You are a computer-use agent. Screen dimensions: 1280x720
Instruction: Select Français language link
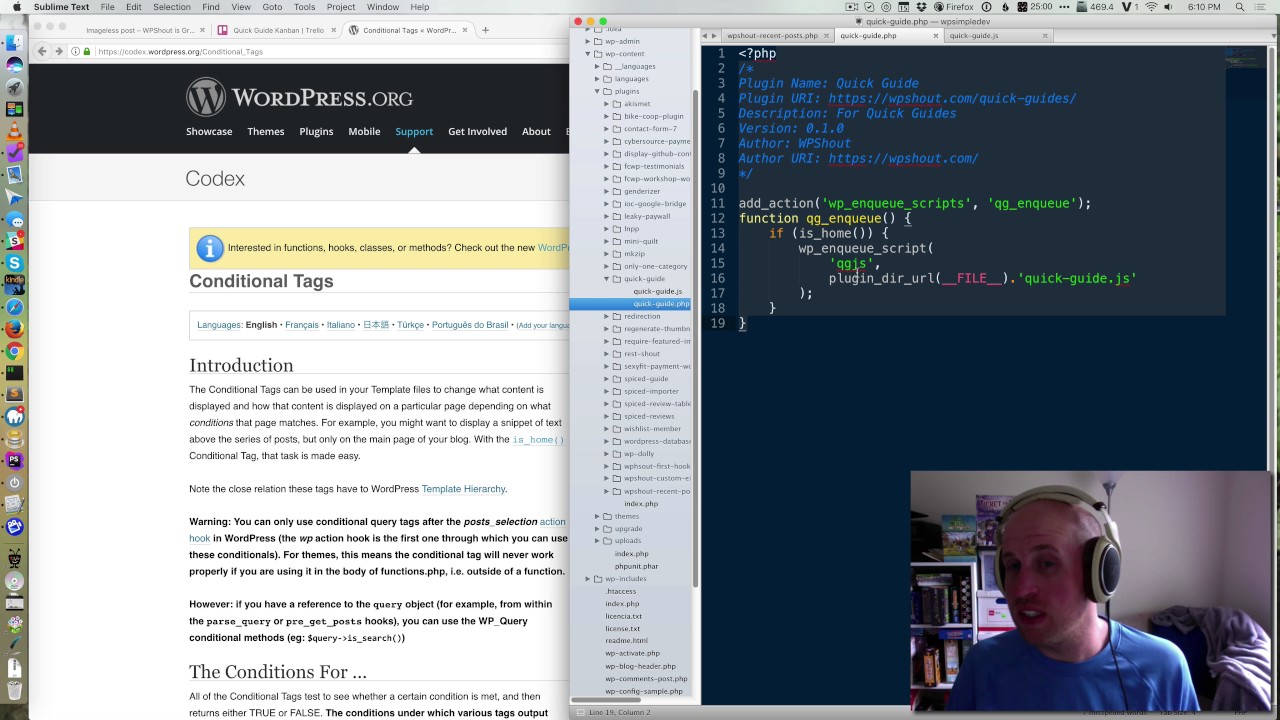point(302,325)
